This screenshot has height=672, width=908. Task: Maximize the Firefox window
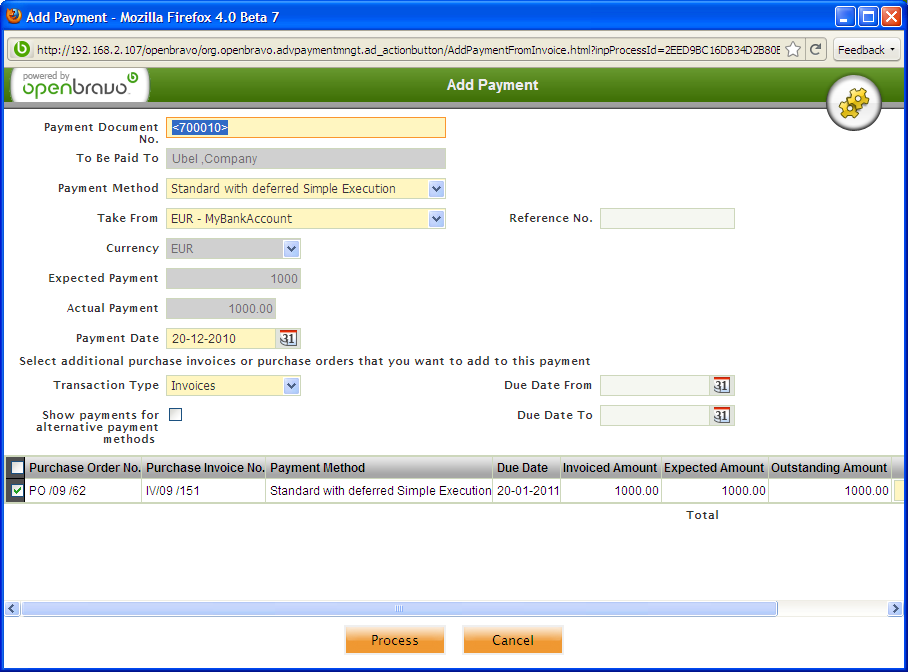[x=869, y=17]
